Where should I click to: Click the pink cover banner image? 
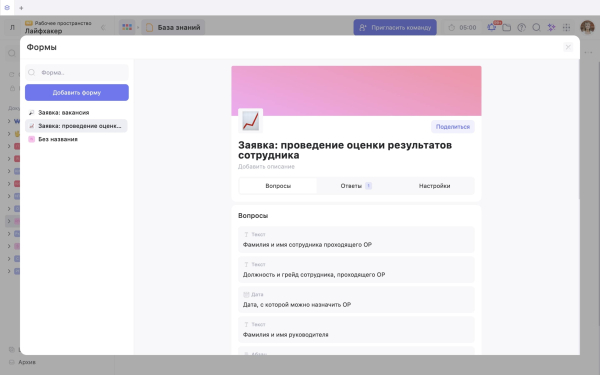356,91
